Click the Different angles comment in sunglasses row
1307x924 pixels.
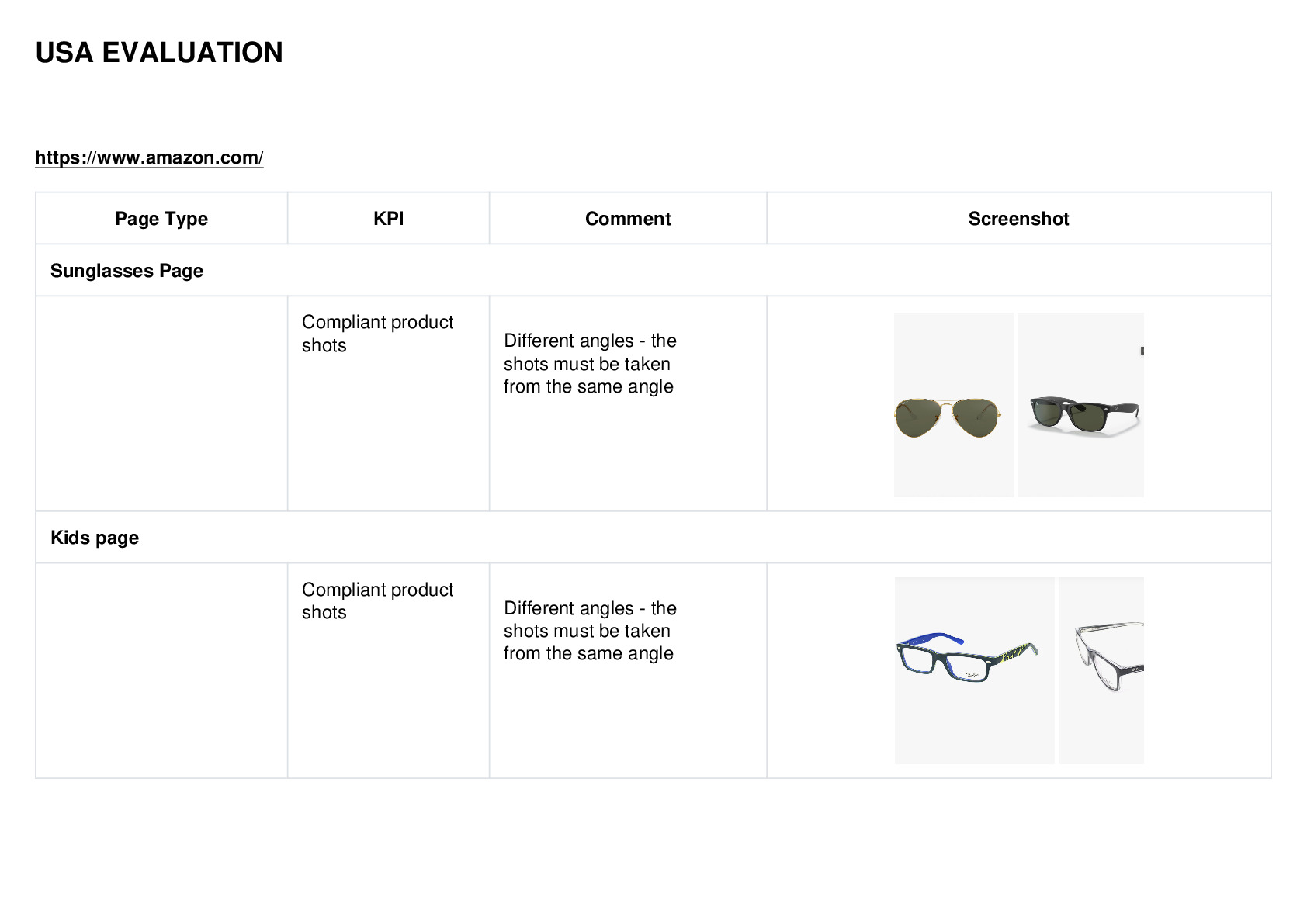(x=590, y=364)
